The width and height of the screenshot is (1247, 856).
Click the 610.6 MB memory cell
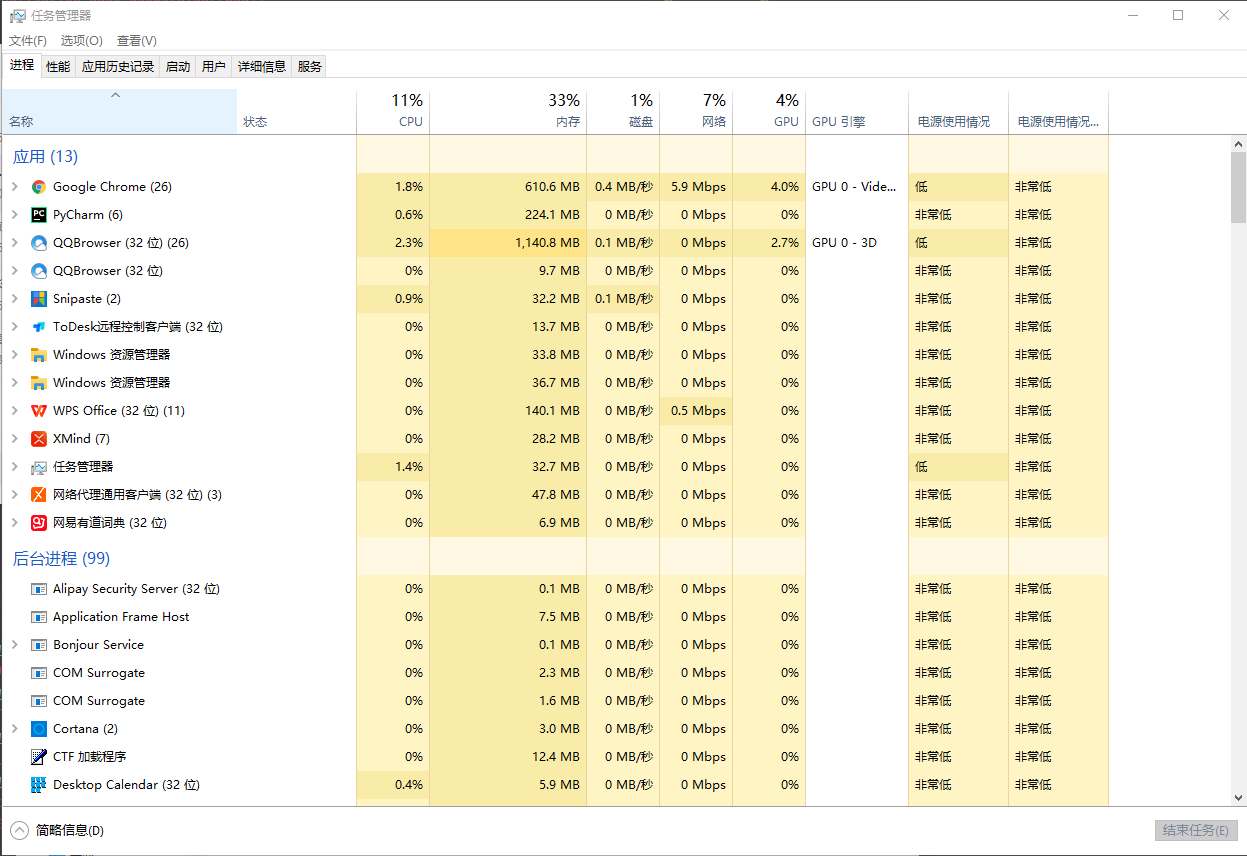tap(508, 187)
